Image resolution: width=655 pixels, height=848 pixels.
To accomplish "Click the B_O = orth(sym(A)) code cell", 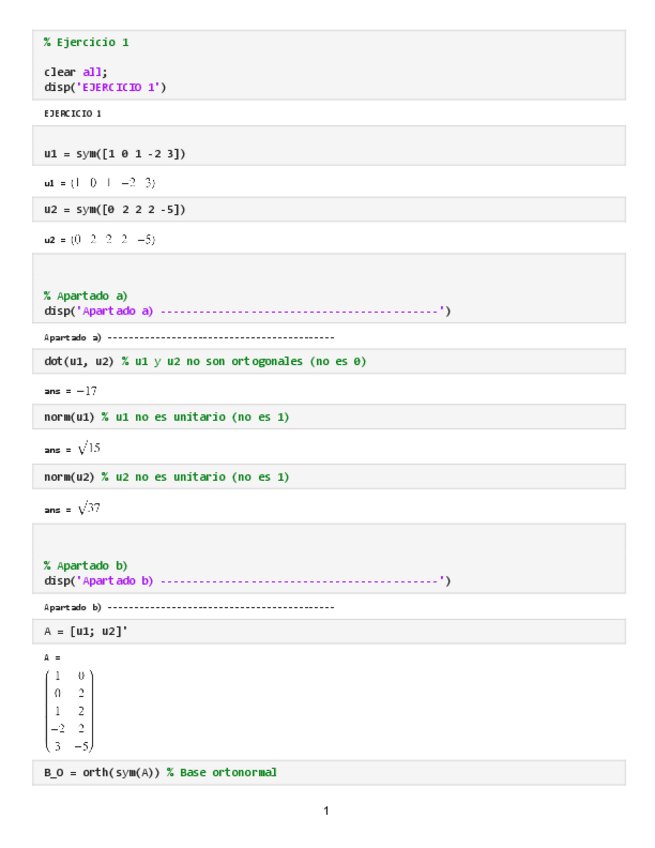I will [160, 773].
